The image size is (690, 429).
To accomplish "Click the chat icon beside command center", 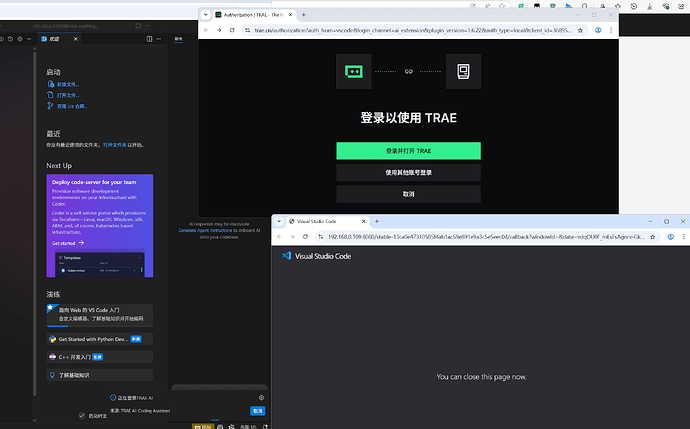I will [x=139, y=26].
